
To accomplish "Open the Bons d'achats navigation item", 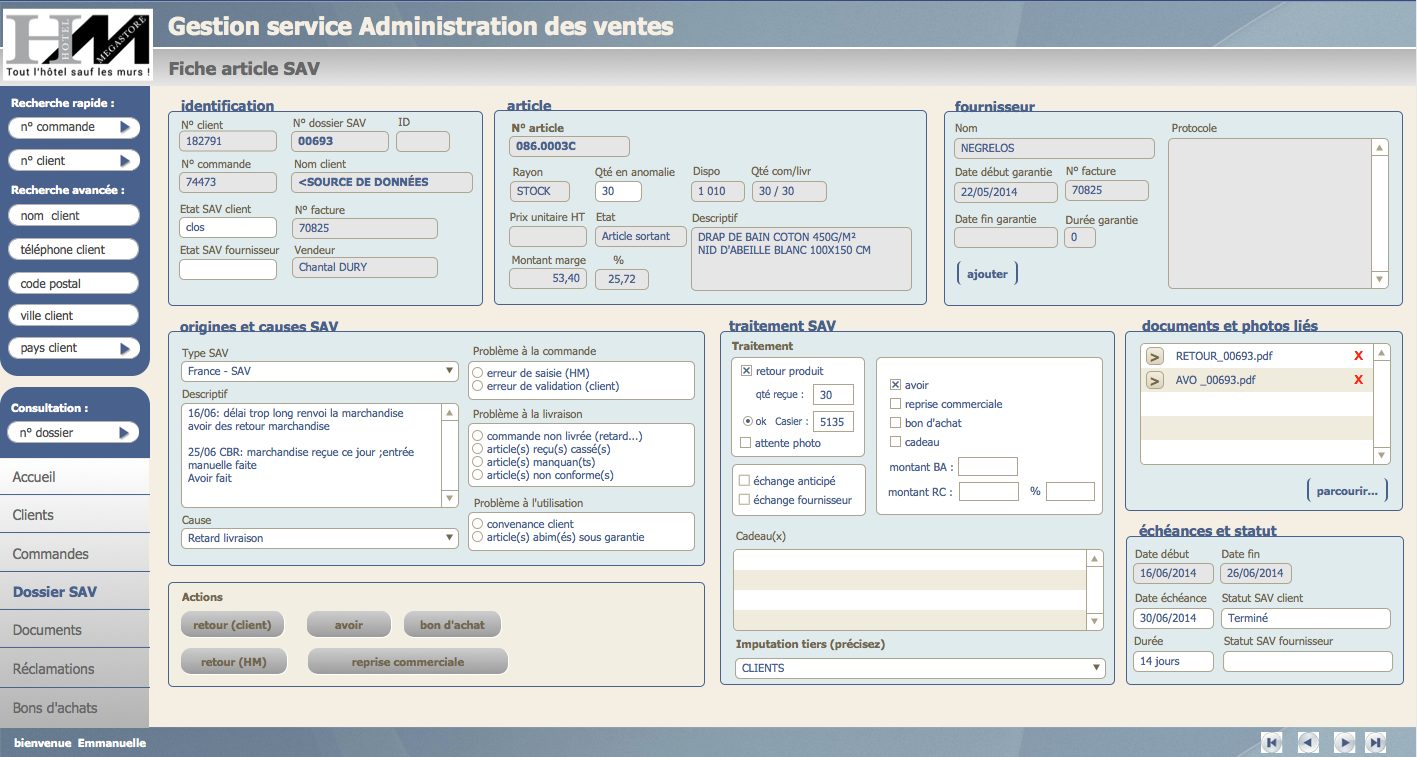I will tap(74, 708).
